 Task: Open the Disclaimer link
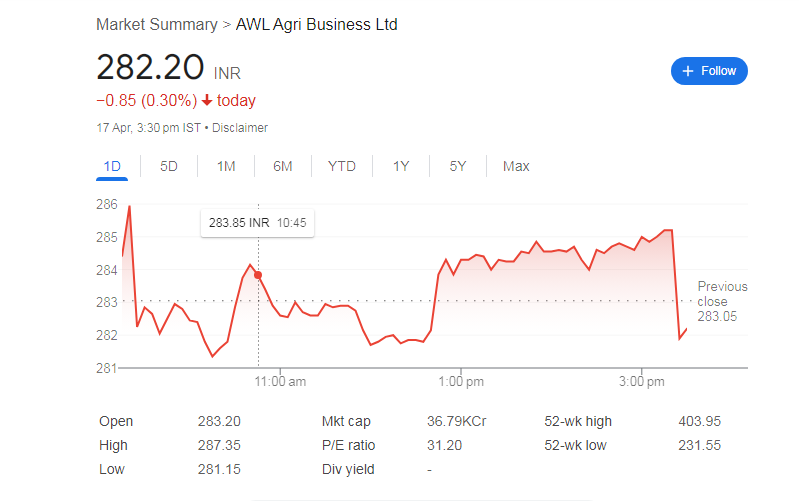tap(239, 128)
